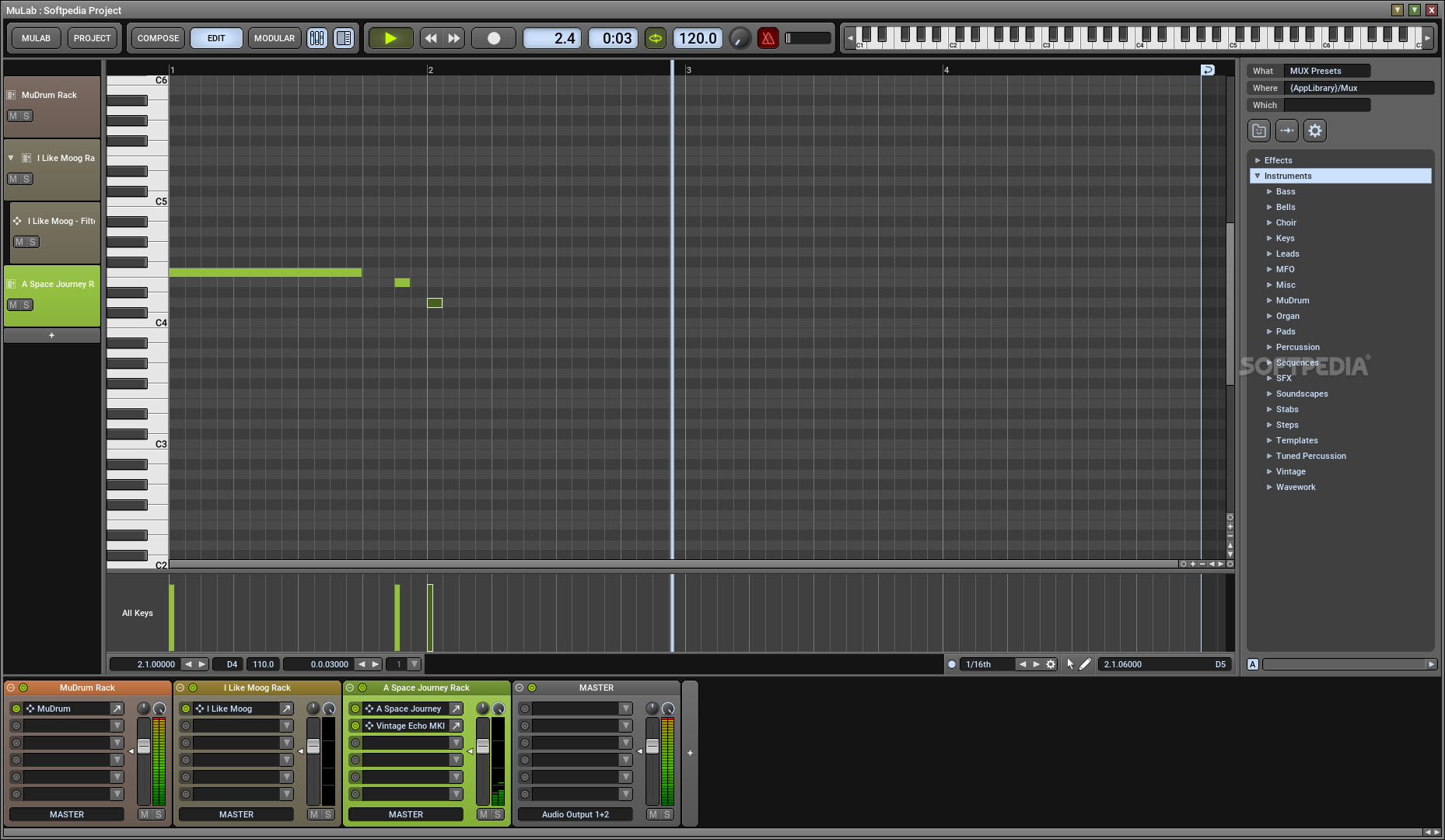The image size is (1445, 840).
Task: Toggle the loop cycle button
Action: (656, 38)
